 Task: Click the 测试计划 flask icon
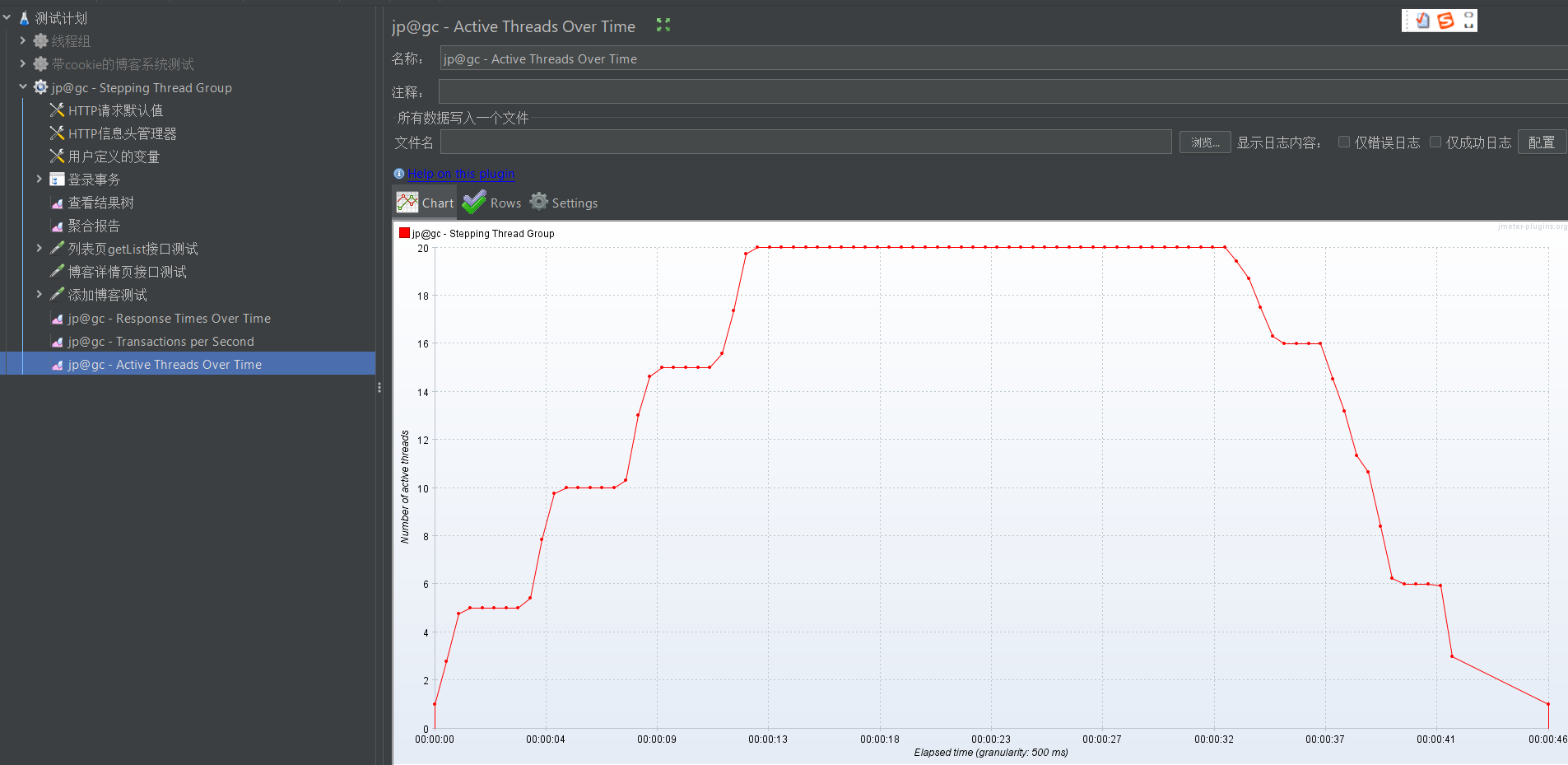[24, 18]
